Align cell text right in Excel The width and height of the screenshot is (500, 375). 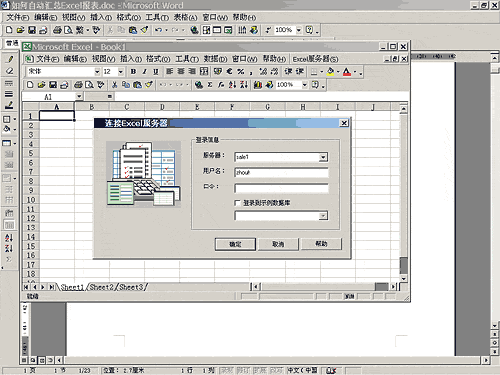[x=192, y=72]
